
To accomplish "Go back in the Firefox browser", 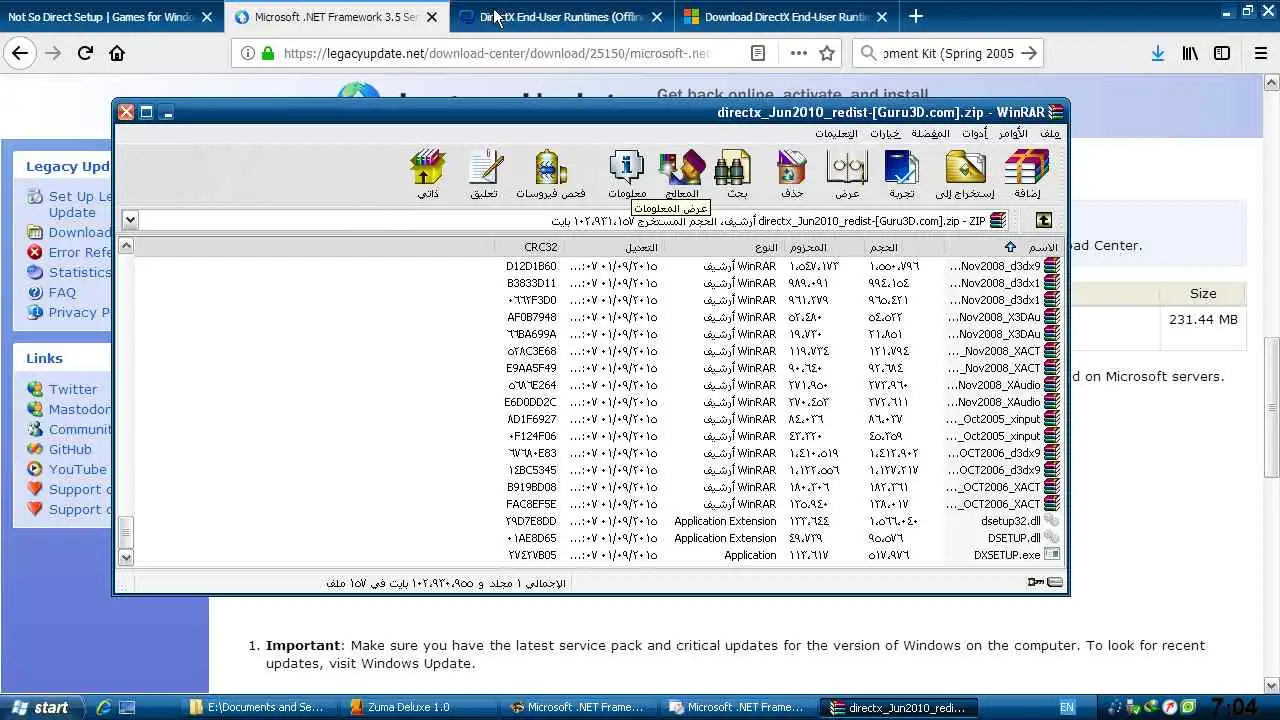I will coord(20,54).
